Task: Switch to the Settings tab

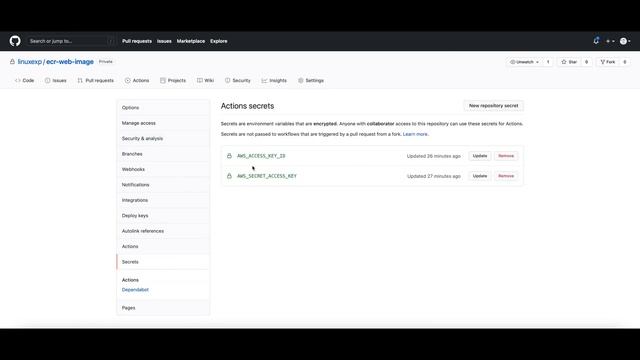Action: [311, 80]
